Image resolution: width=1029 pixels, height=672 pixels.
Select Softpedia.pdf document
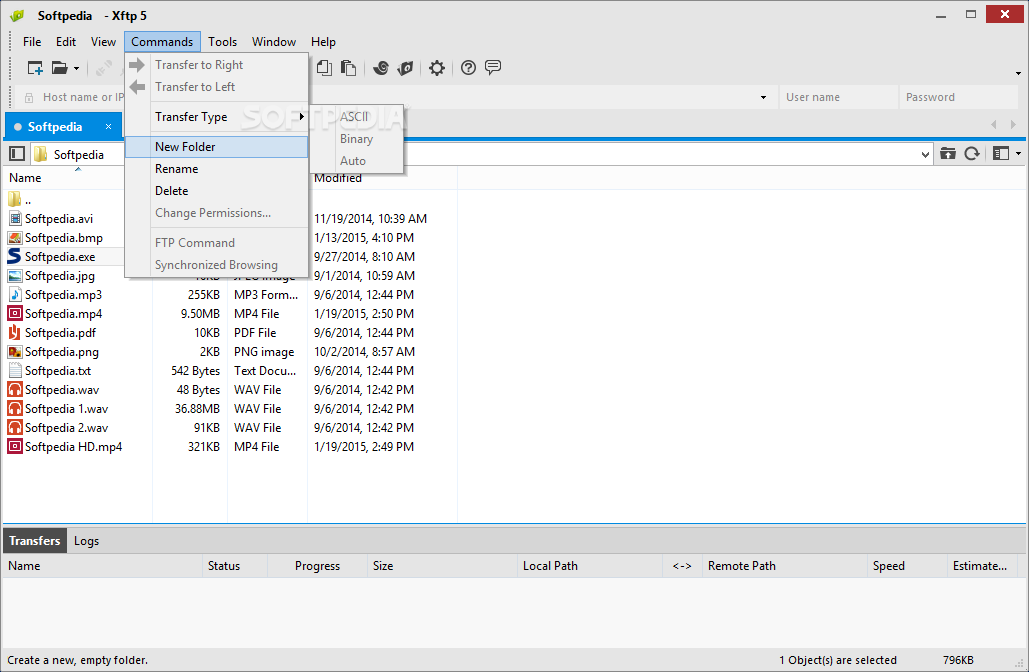pyautogui.click(x=60, y=333)
